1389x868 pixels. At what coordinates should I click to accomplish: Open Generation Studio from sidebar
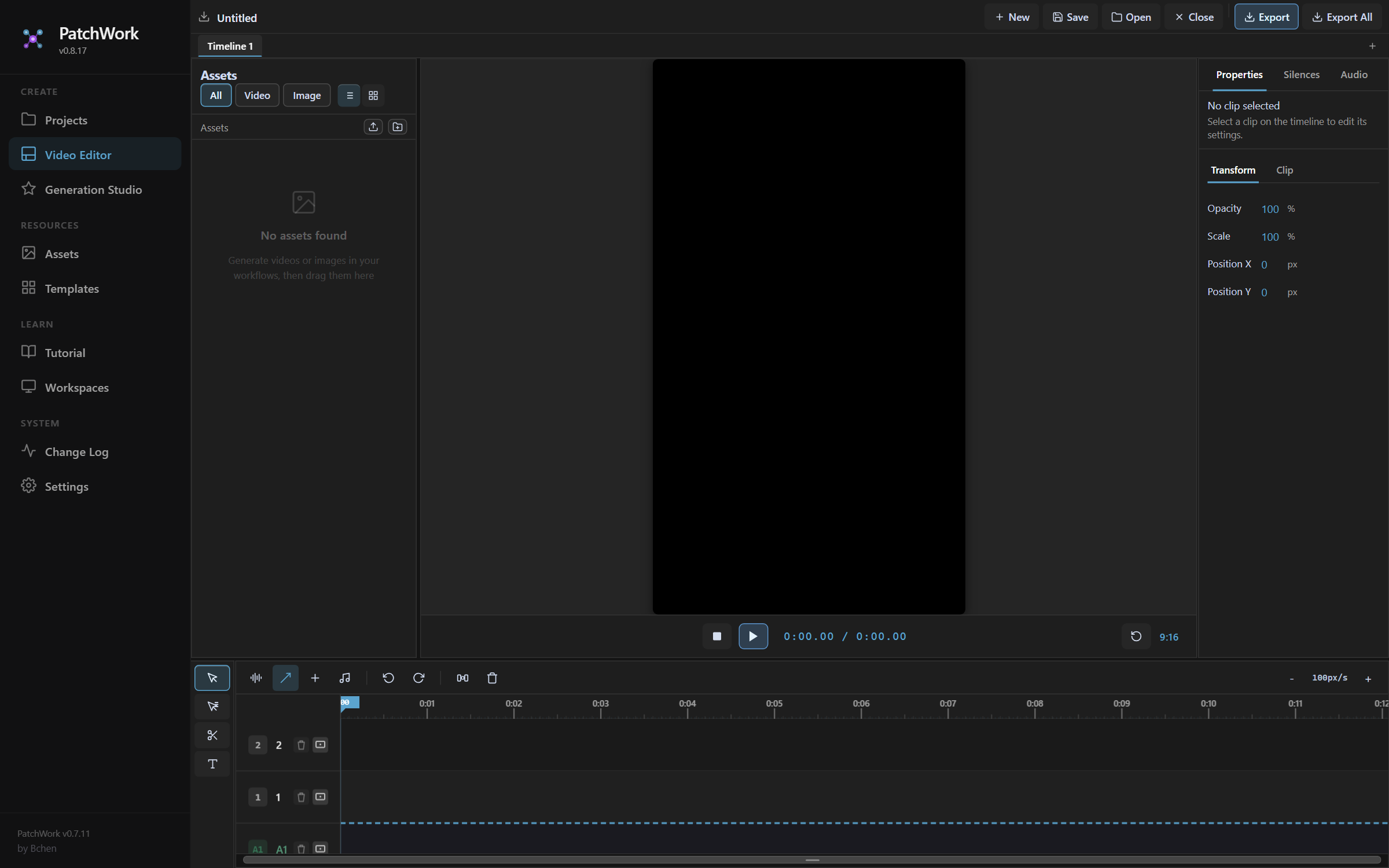click(95, 189)
